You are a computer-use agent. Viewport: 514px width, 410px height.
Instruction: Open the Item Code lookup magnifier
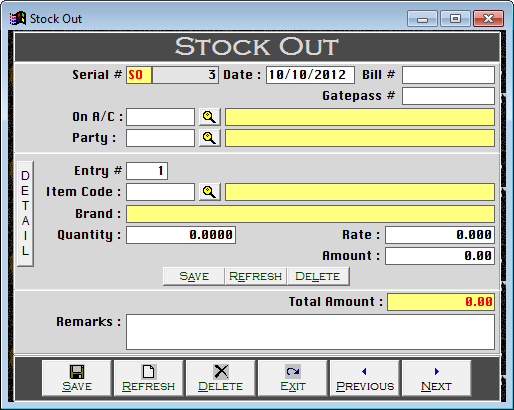click(x=210, y=192)
